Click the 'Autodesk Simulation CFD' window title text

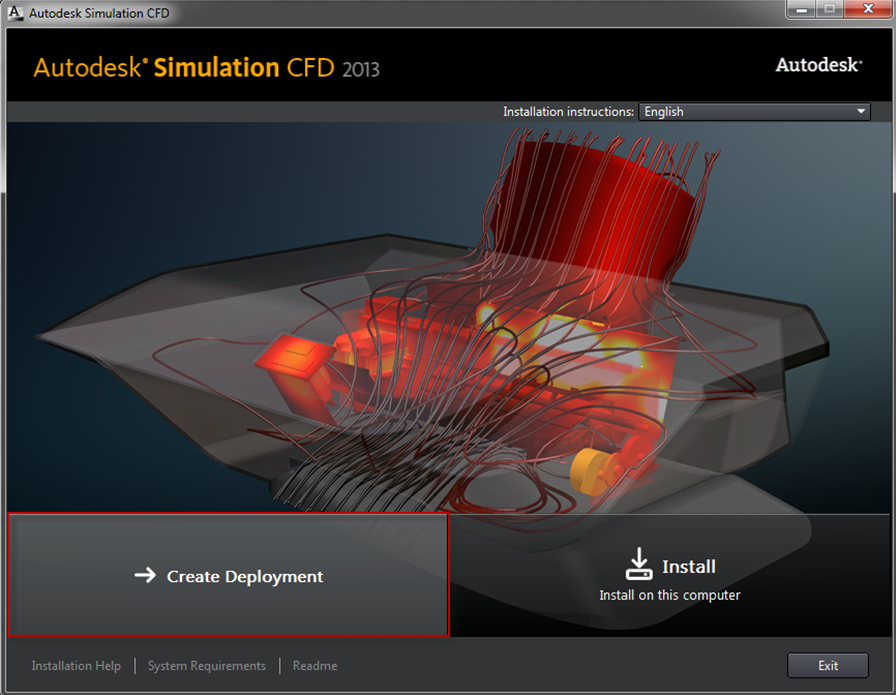pyautogui.click(x=99, y=13)
